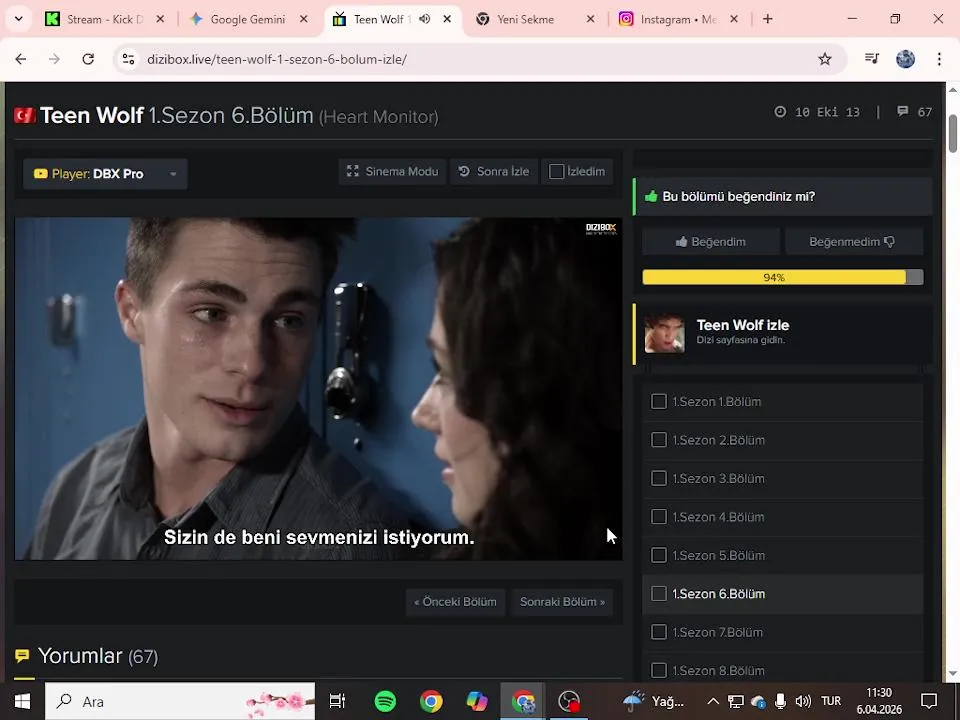960x720 pixels.
Task: Click the Beğendim thumbs-up button
Action: [711, 242]
